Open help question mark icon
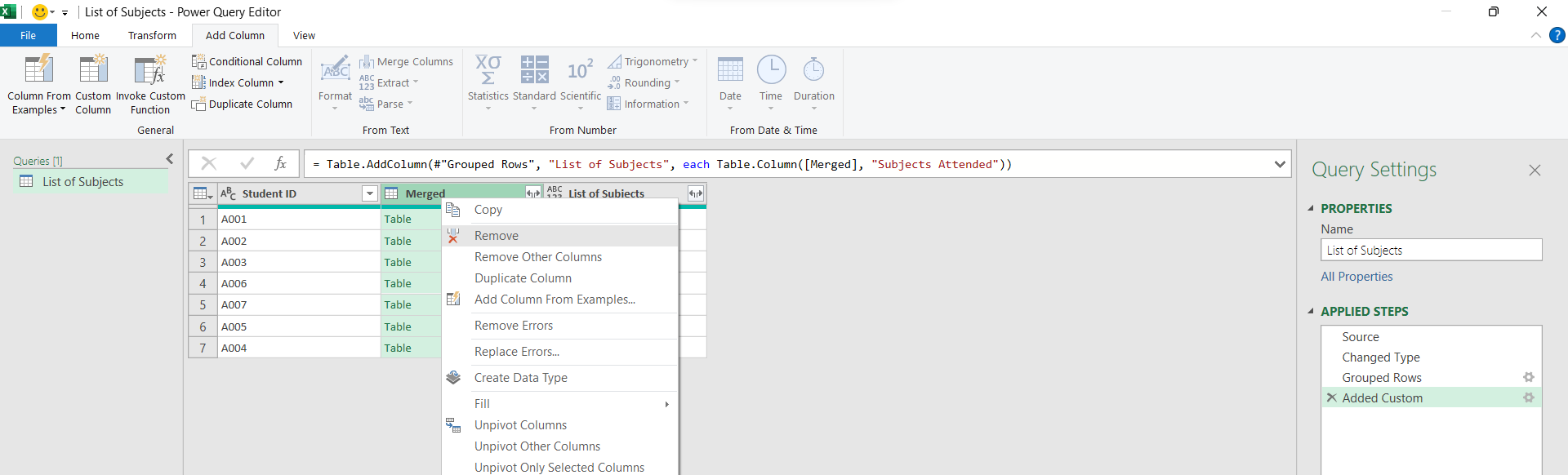This screenshot has width=1568, height=475. coord(1557,35)
